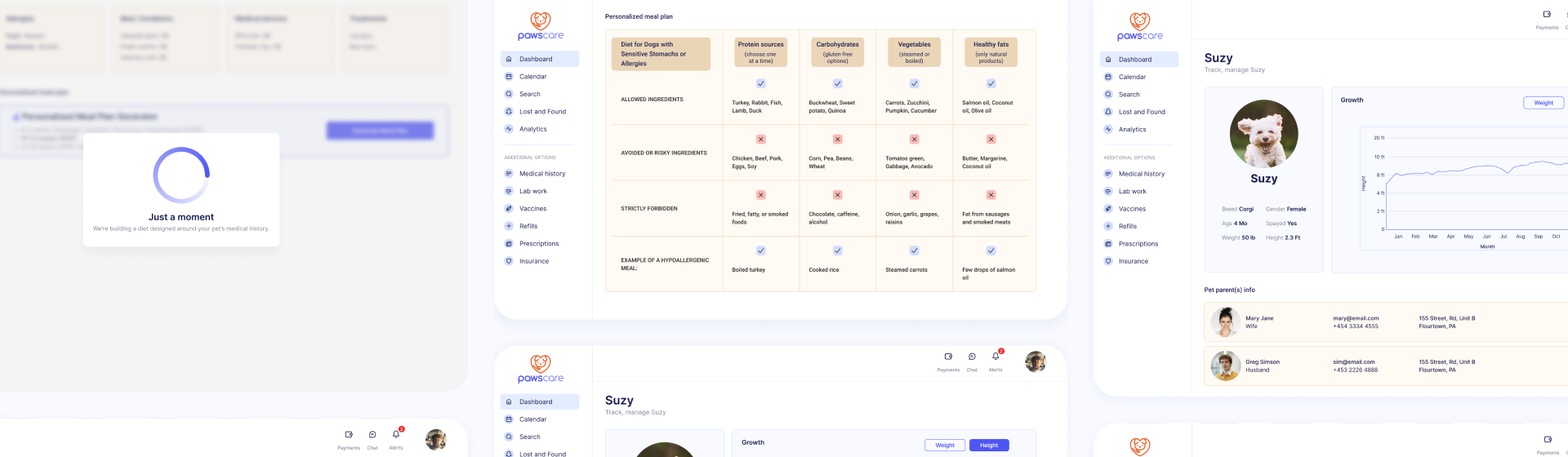
Task: Switch growth chart to Height
Action: point(988,446)
